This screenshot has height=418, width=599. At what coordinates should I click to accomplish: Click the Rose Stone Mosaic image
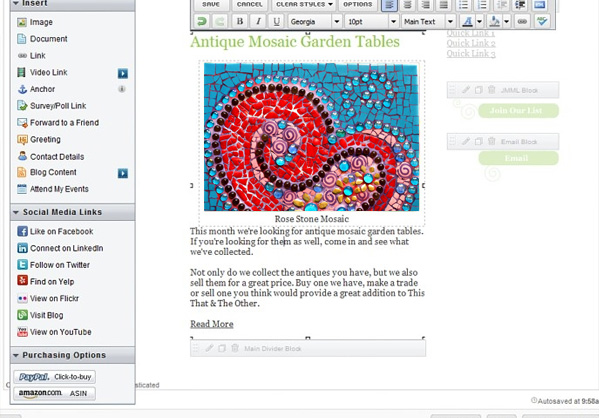tap(311, 137)
